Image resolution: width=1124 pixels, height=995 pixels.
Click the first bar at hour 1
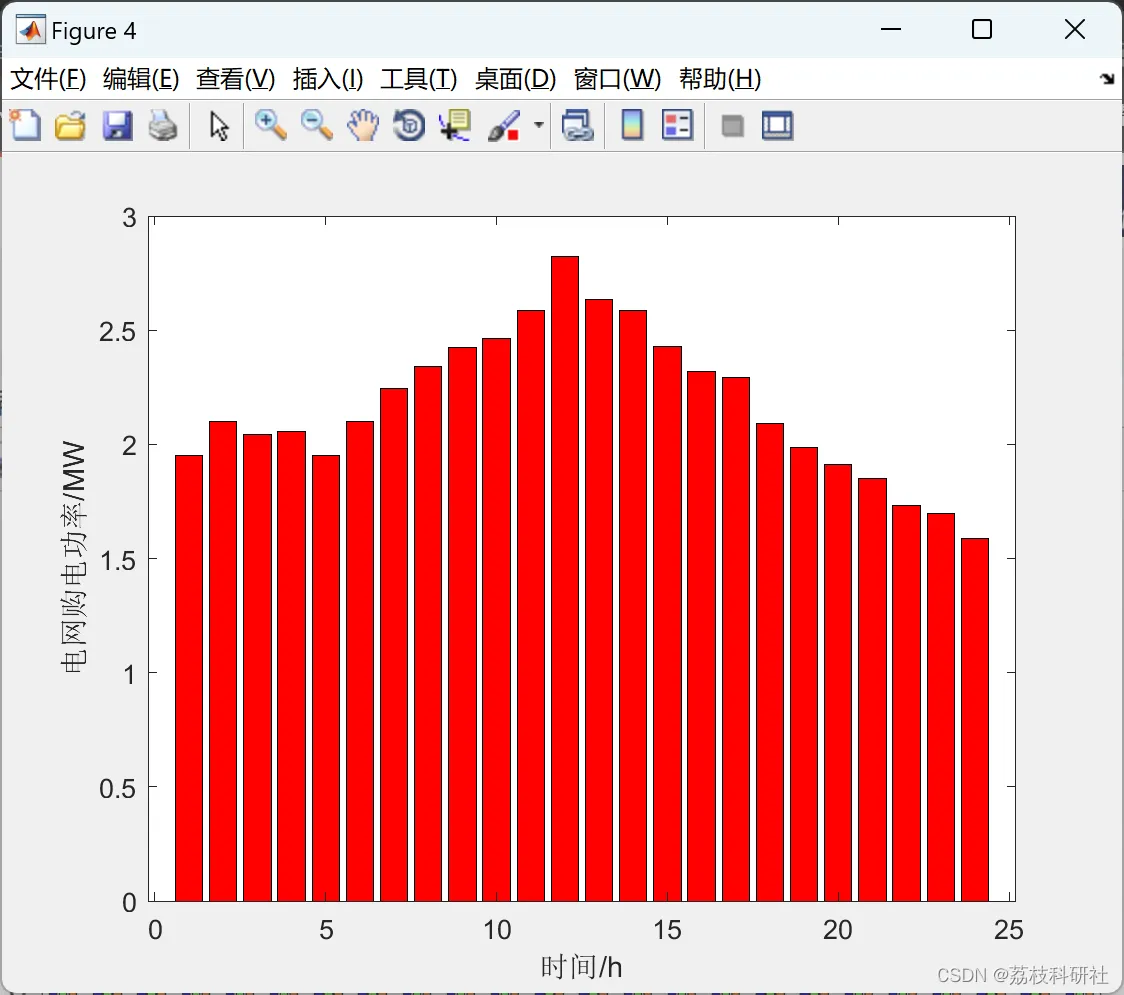(189, 678)
